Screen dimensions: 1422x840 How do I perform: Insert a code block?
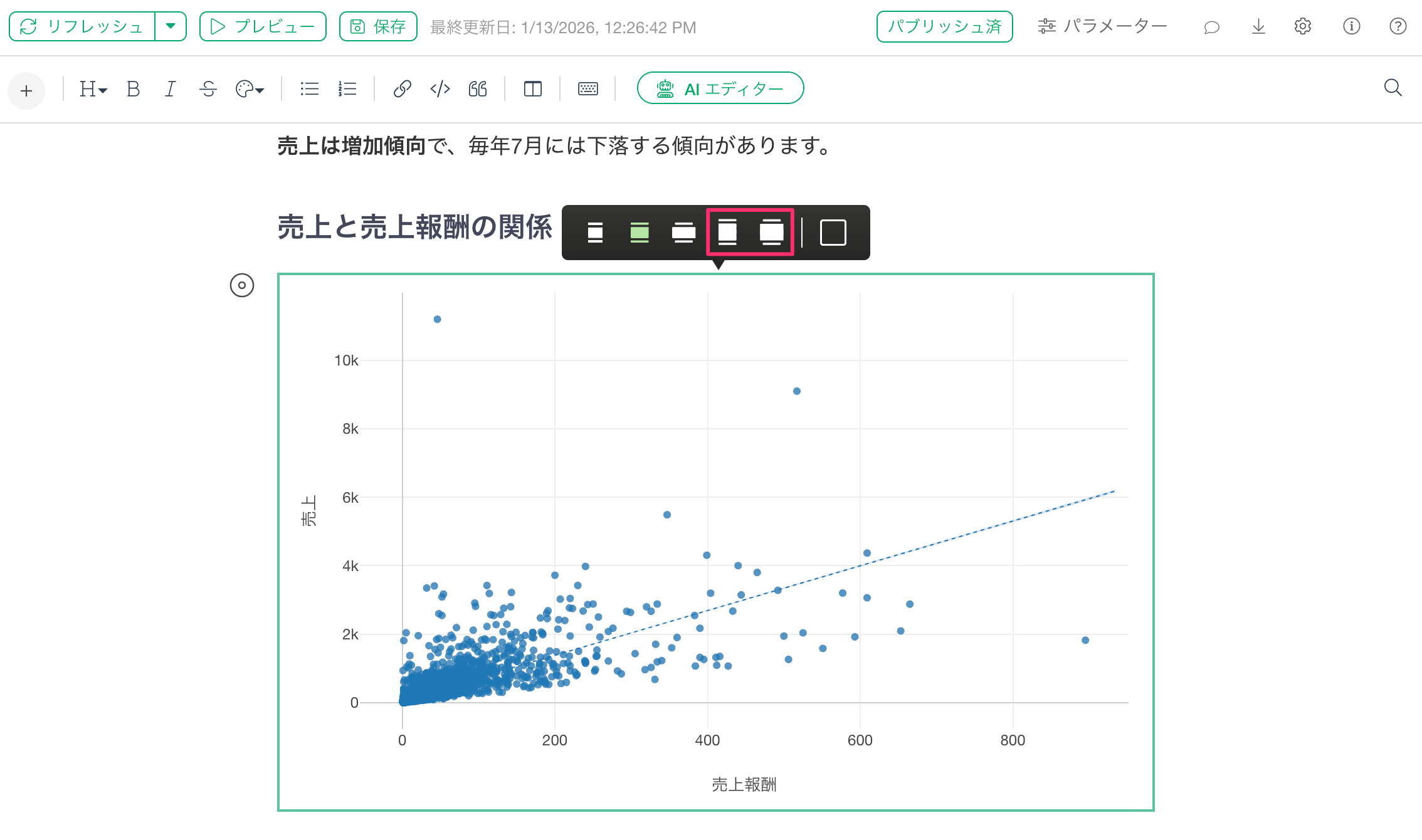coord(440,89)
